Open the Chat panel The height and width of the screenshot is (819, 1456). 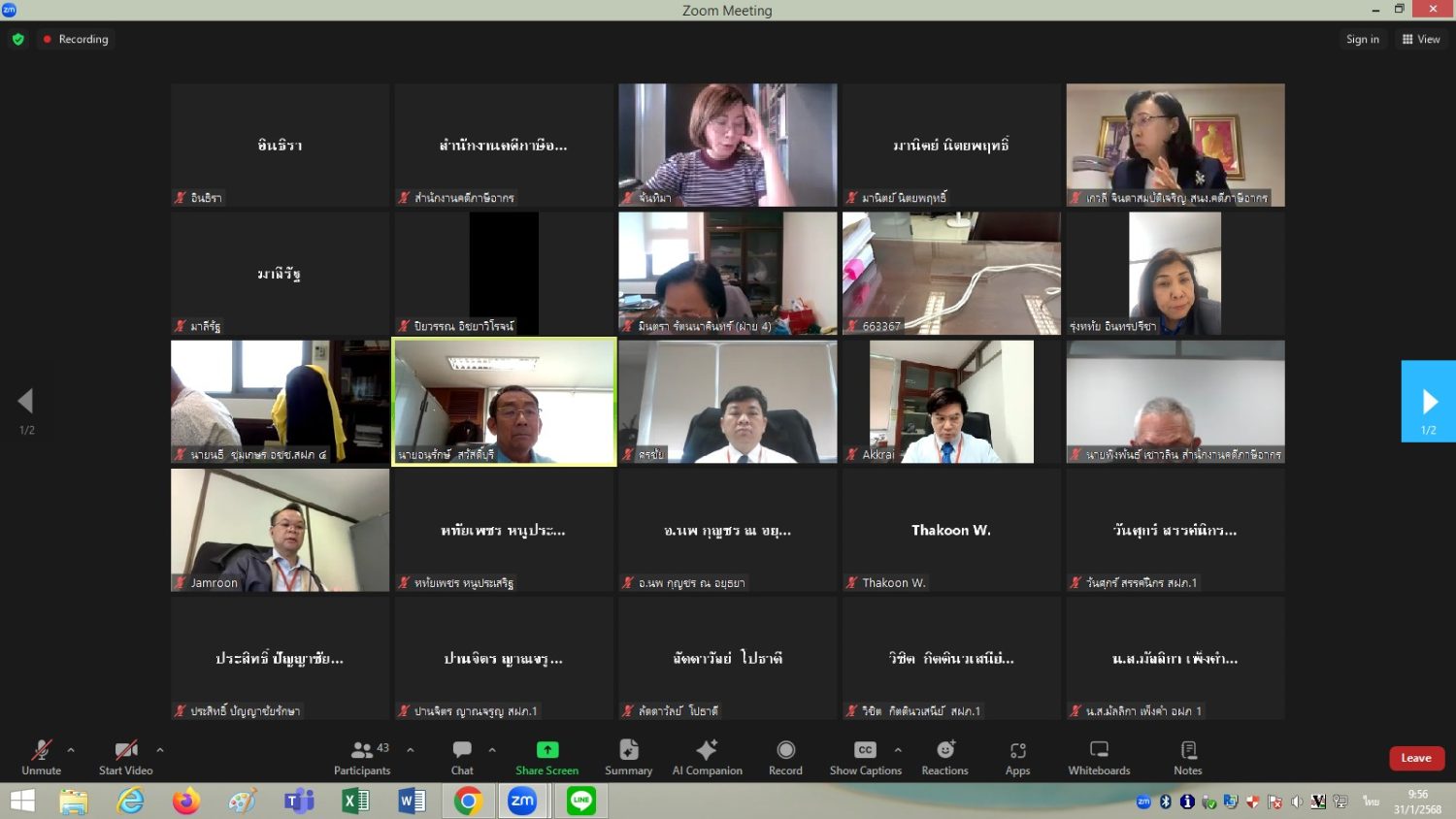[462, 757]
